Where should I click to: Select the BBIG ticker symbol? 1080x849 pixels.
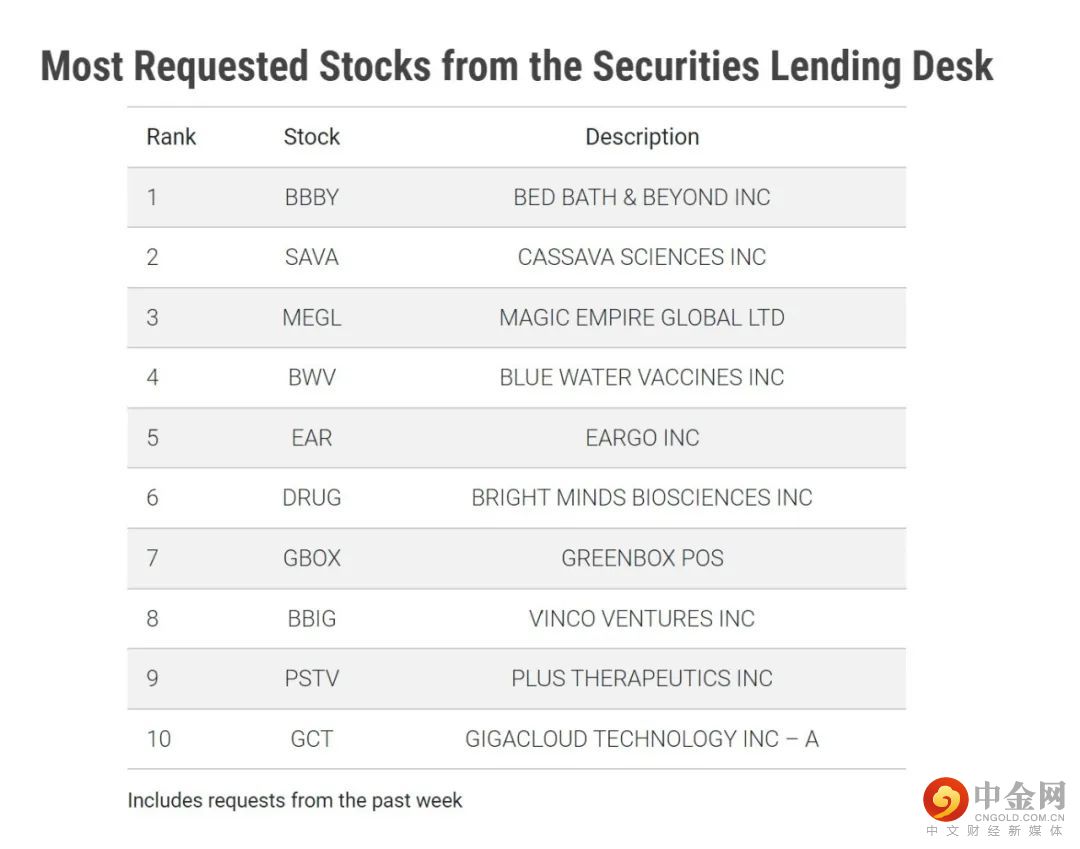311,619
